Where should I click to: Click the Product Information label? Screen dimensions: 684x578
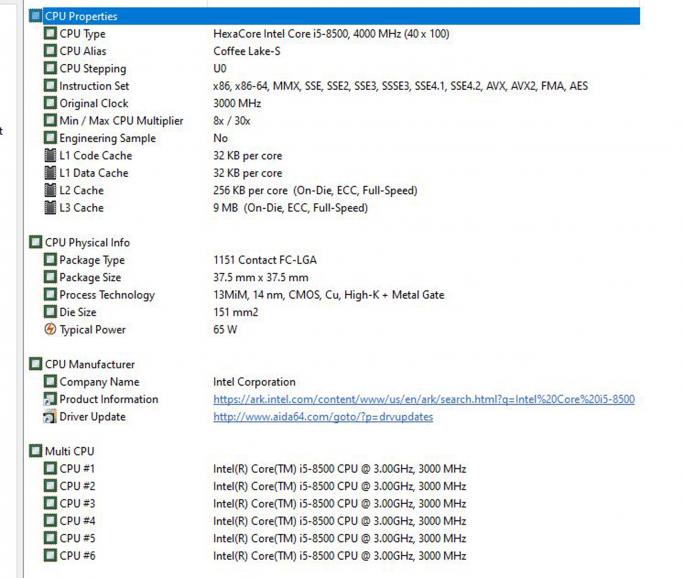(x=109, y=399)
